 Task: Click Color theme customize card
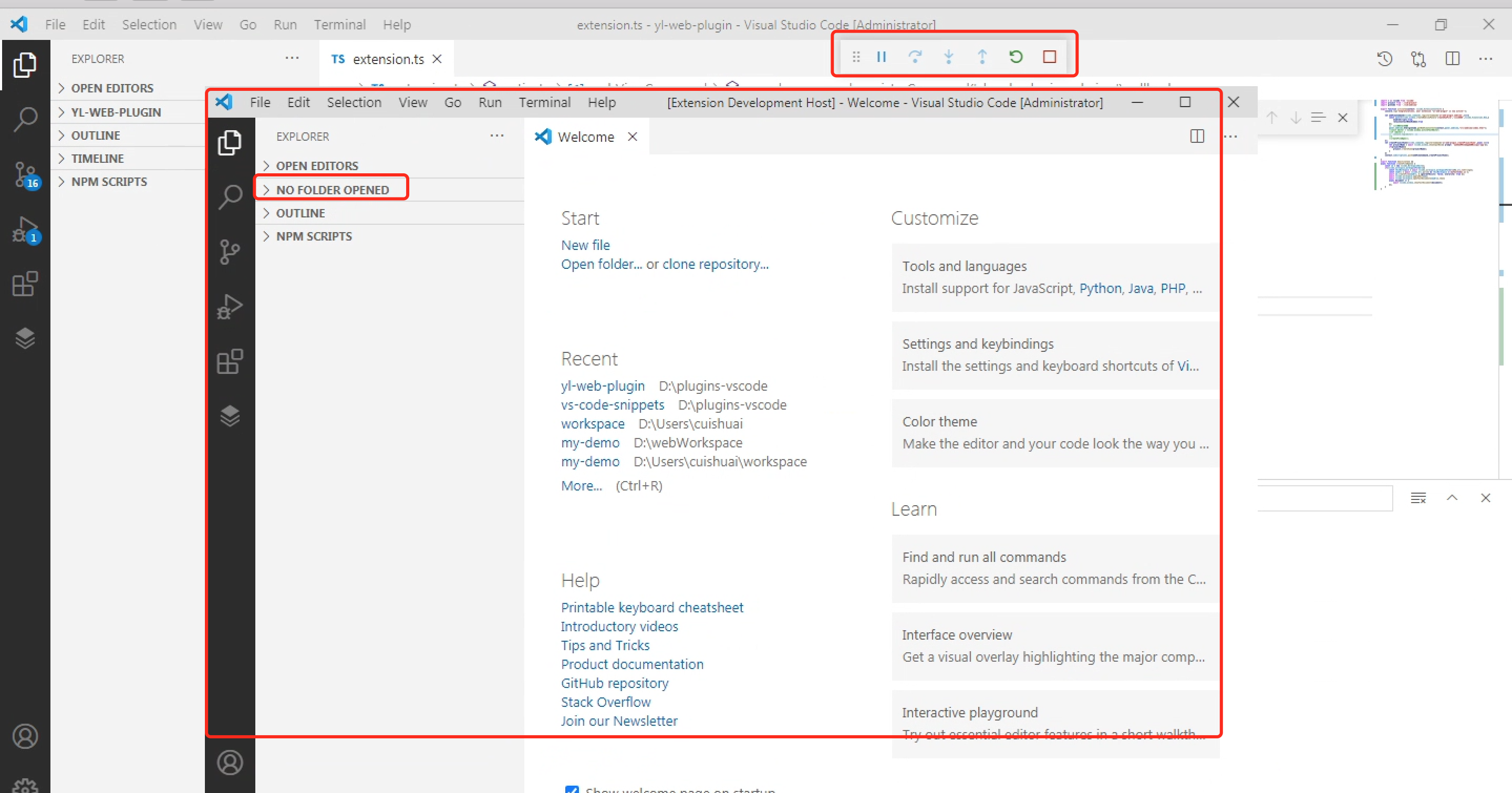(1055, 433)
